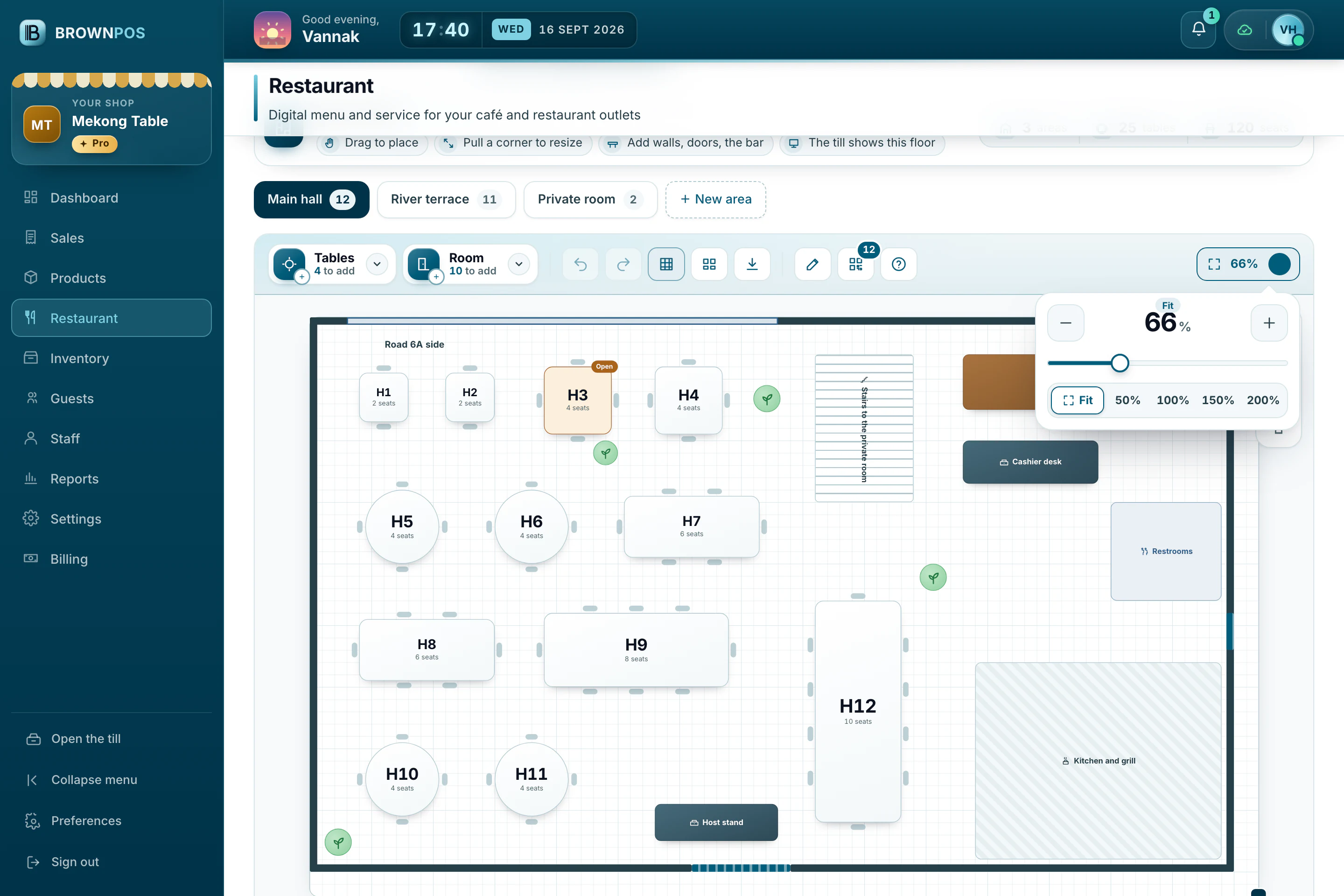The width and height of the screenshot is (1344, 896).
Task: Expand the Tables dropdown chevron
Action: (x=377, y=264)
